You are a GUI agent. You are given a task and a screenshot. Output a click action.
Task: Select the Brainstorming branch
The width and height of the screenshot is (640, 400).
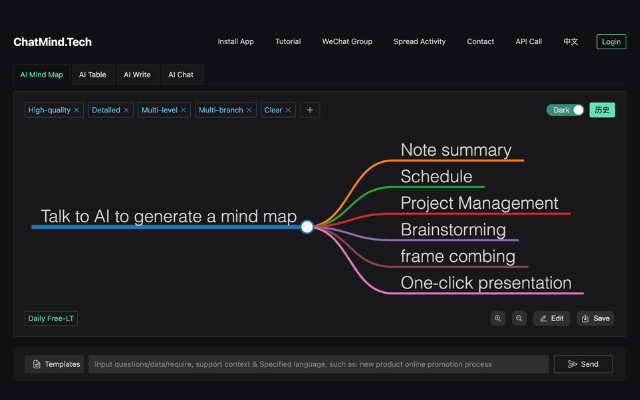point(453,230)
